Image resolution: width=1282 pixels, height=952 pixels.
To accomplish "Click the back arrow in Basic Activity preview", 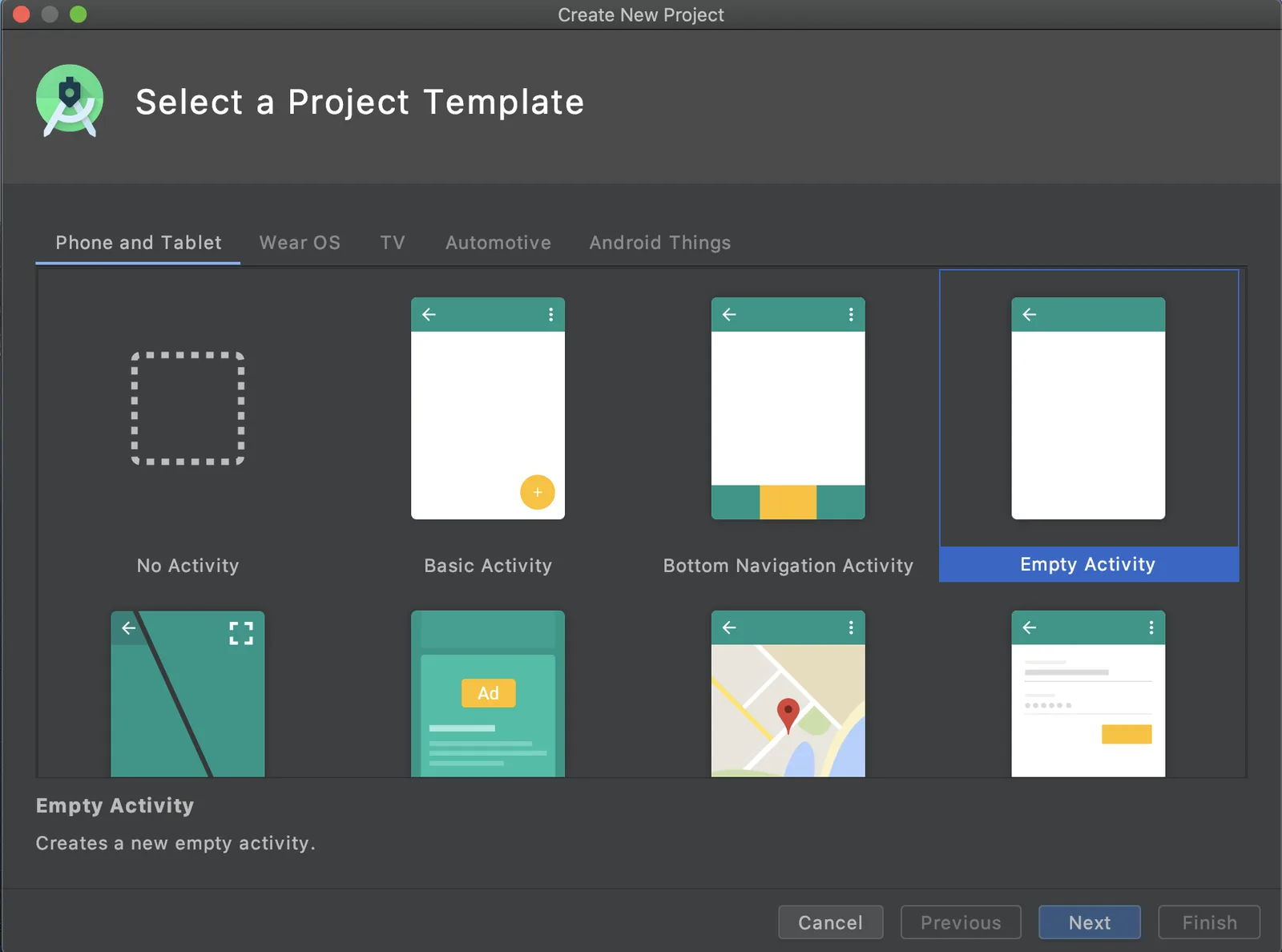I will pyautogui.click(x=429, y=314).
